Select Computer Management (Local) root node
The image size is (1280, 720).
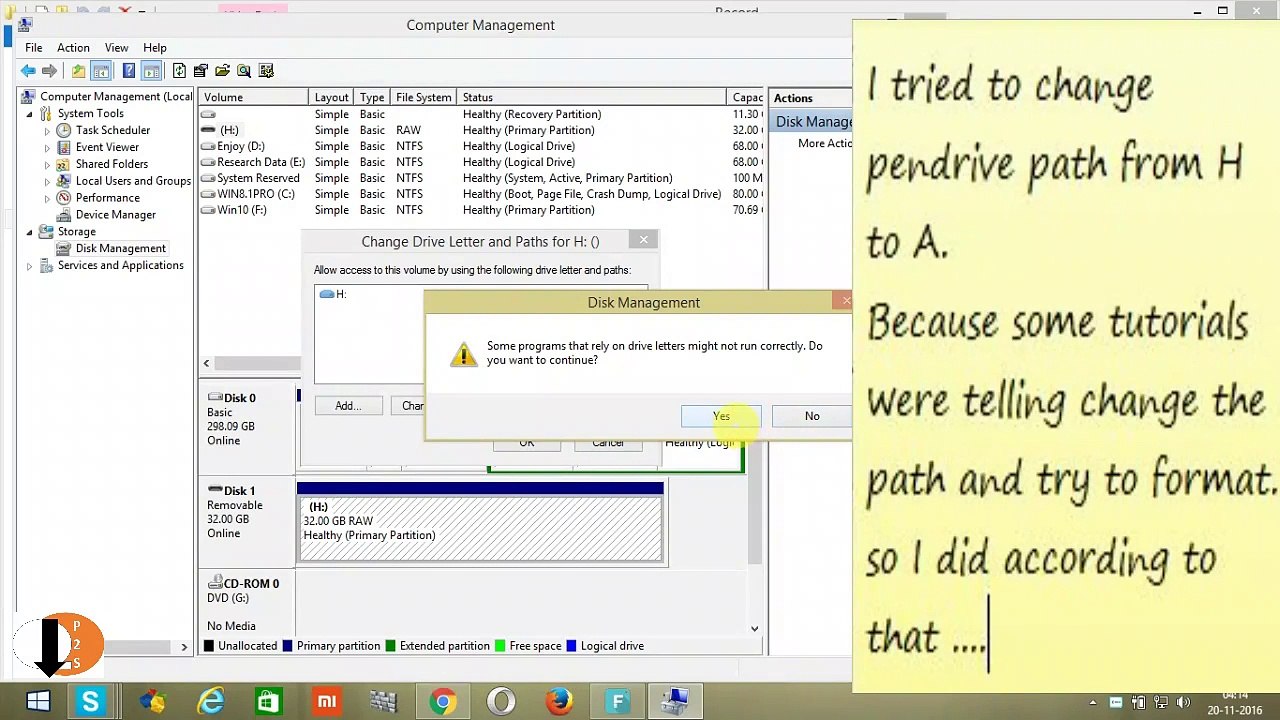tap(116, 97)
